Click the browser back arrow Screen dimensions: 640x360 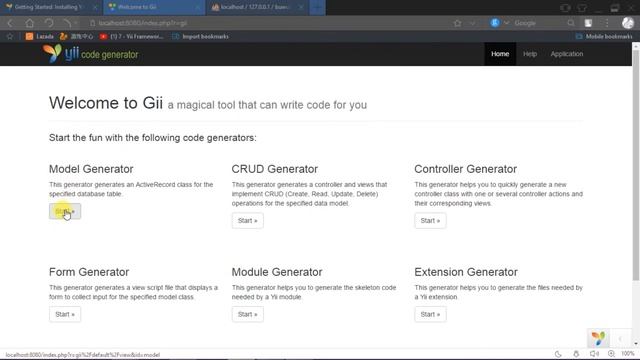point(10,23)
